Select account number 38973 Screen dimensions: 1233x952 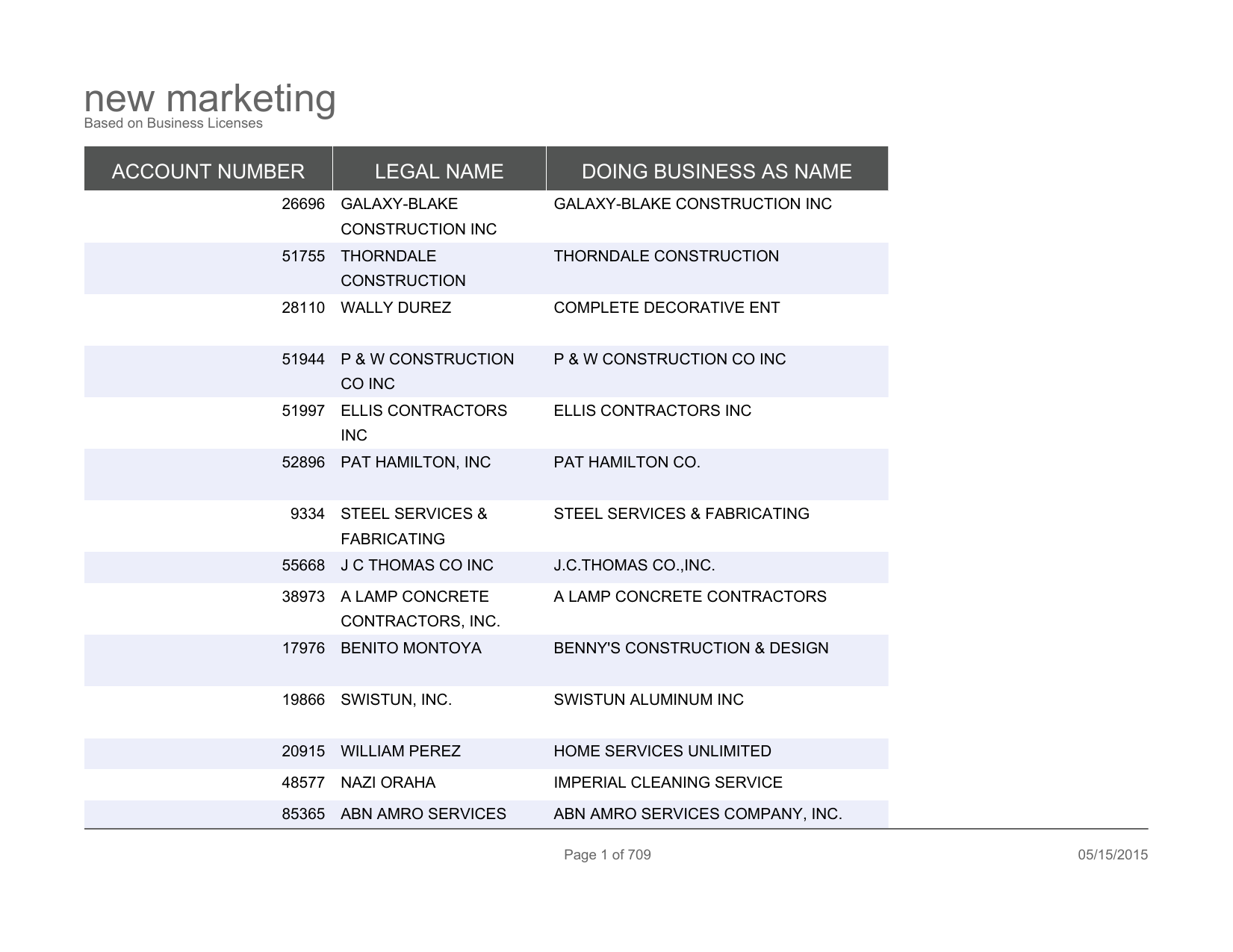303,597
